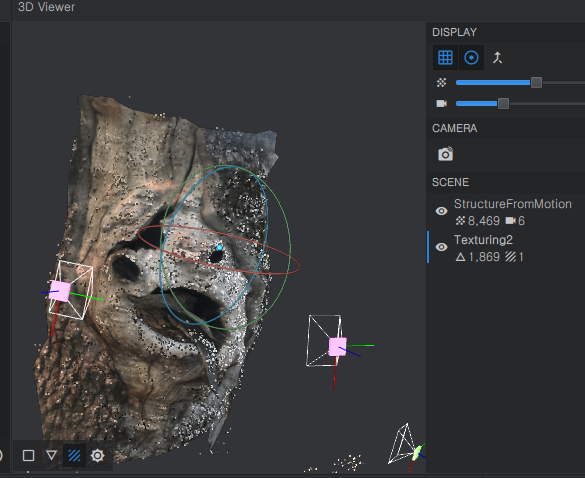Image resolution: width=585 pixels, height=478 pixels.
Task: Adjust the camera scale slider handle
Action: (503, 103)
